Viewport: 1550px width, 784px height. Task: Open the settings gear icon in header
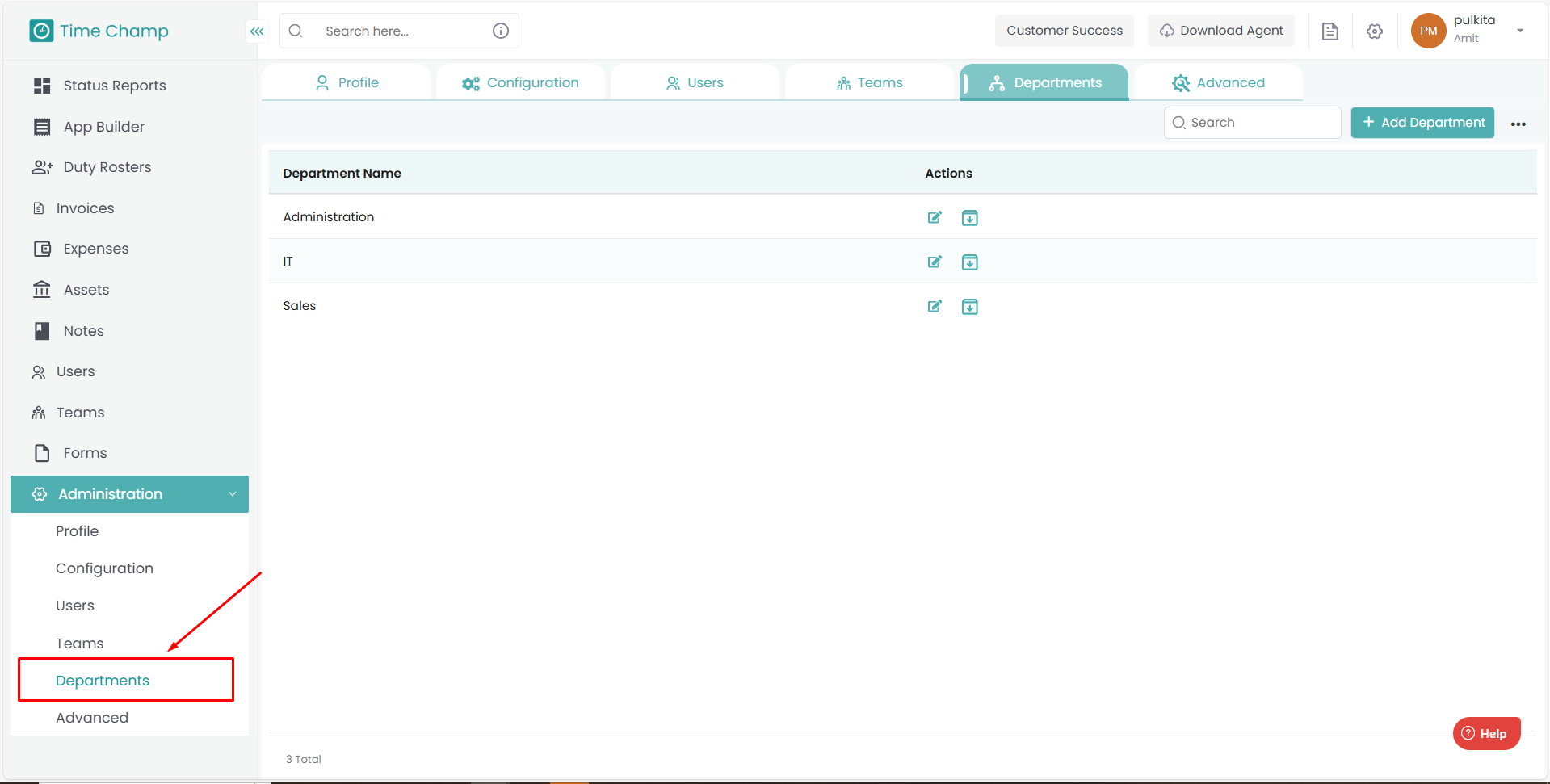tap(1374, 31)
